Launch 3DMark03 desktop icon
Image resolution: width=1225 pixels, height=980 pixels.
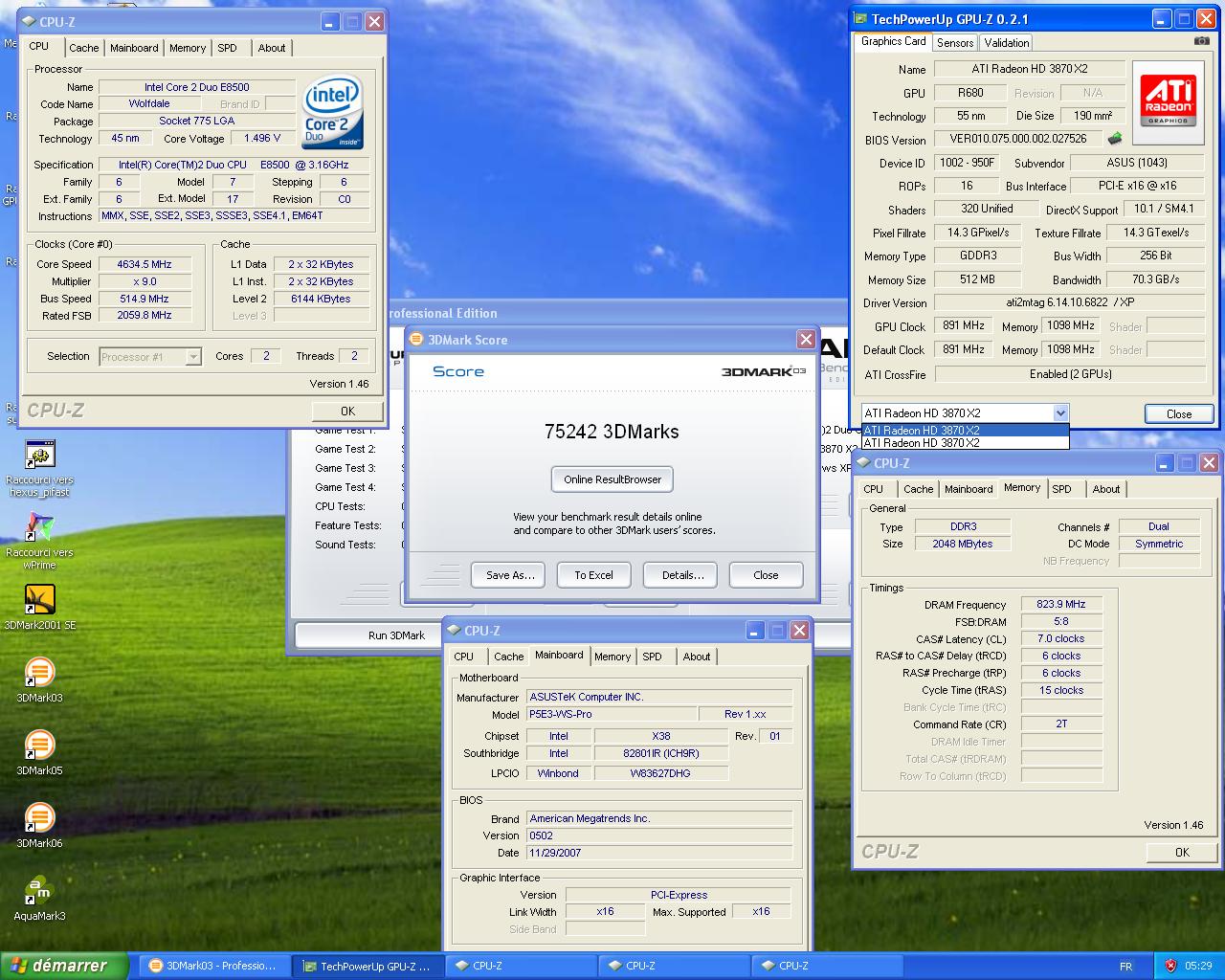tap(39, 680)
